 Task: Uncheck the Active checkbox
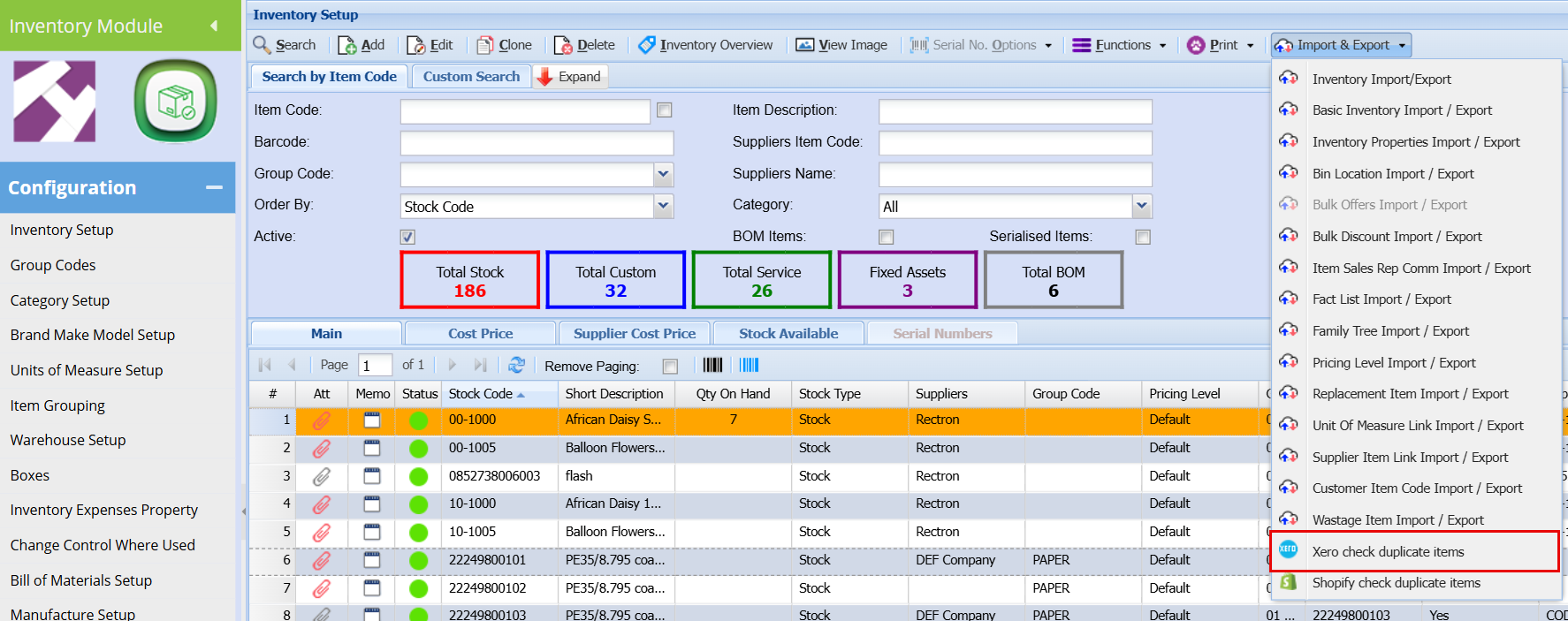407,237
